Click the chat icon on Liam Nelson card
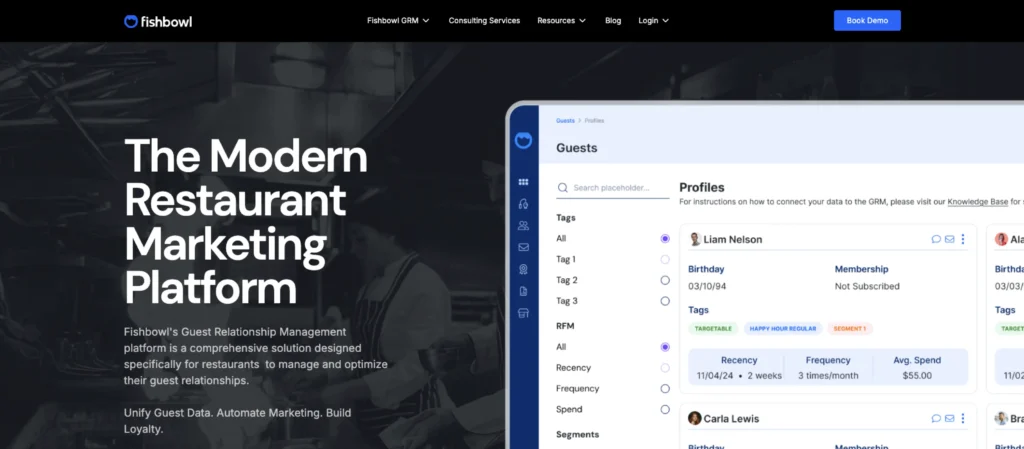The image size is (1024, 449). [x=936, y=240]
